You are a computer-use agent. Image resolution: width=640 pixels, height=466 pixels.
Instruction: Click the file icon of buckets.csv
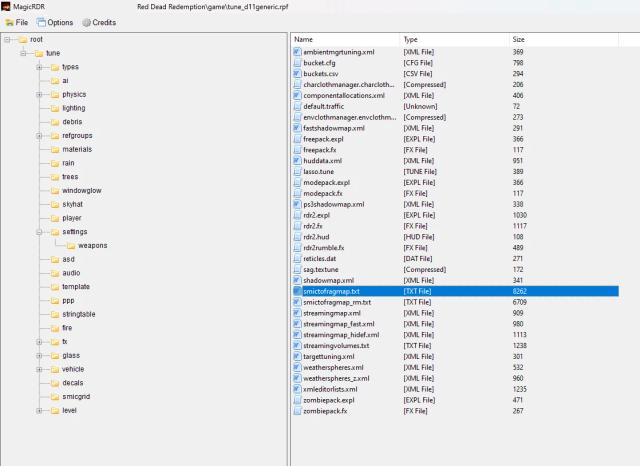tap(297, 74)
